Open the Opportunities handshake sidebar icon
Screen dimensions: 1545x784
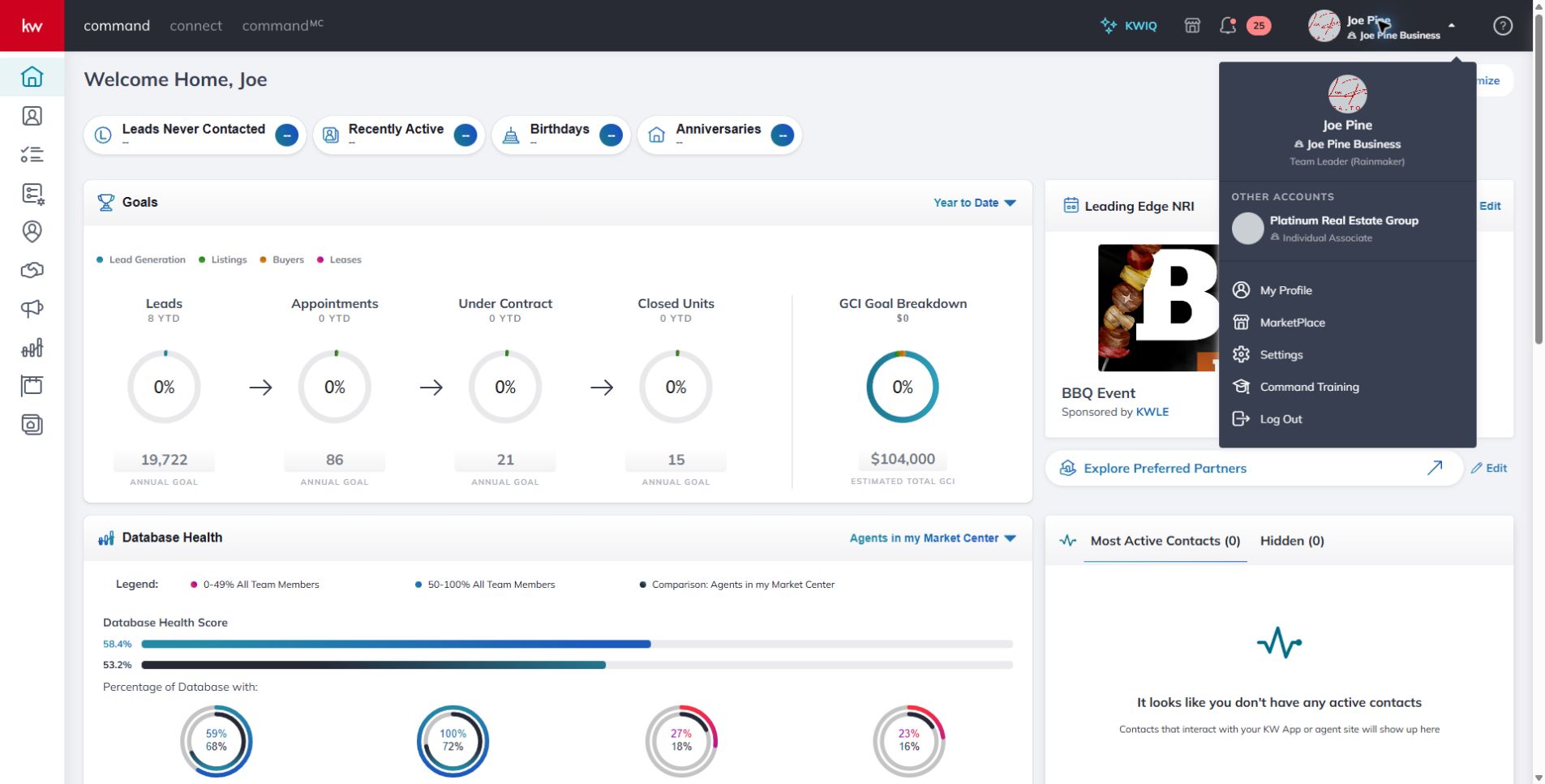[32, 270]
